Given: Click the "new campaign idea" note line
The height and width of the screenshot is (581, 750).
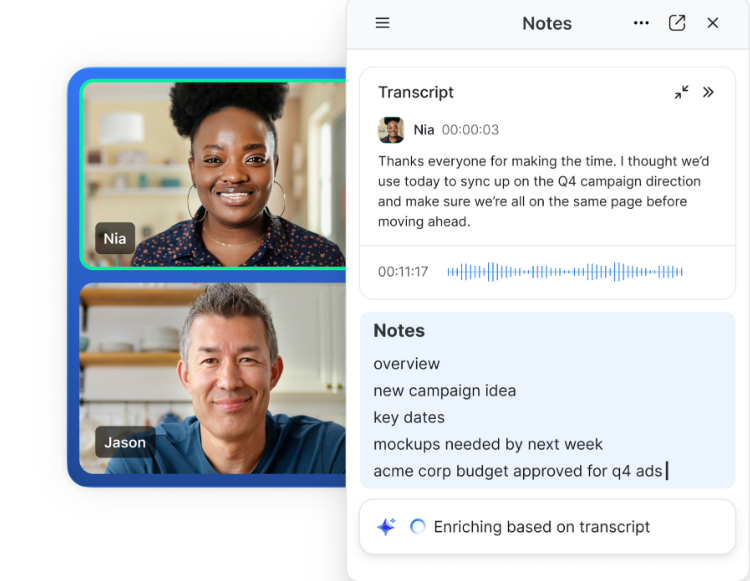Looking at the screenshot, I should pyautogui.click(x=445, y=391).
